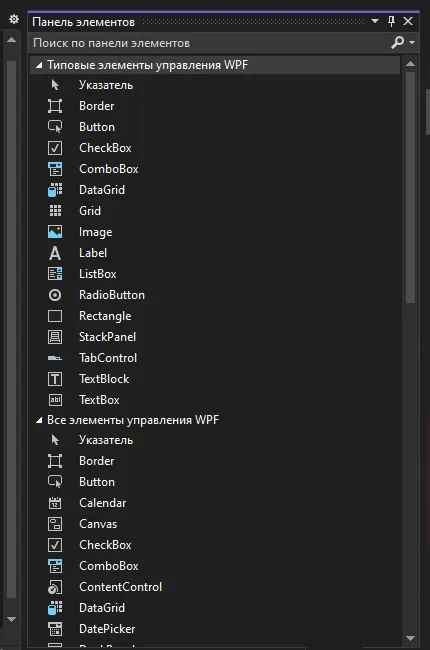This screenshot has width=430, height=650.
Task: Select the Rectangle shape icon
Action: 55,316
